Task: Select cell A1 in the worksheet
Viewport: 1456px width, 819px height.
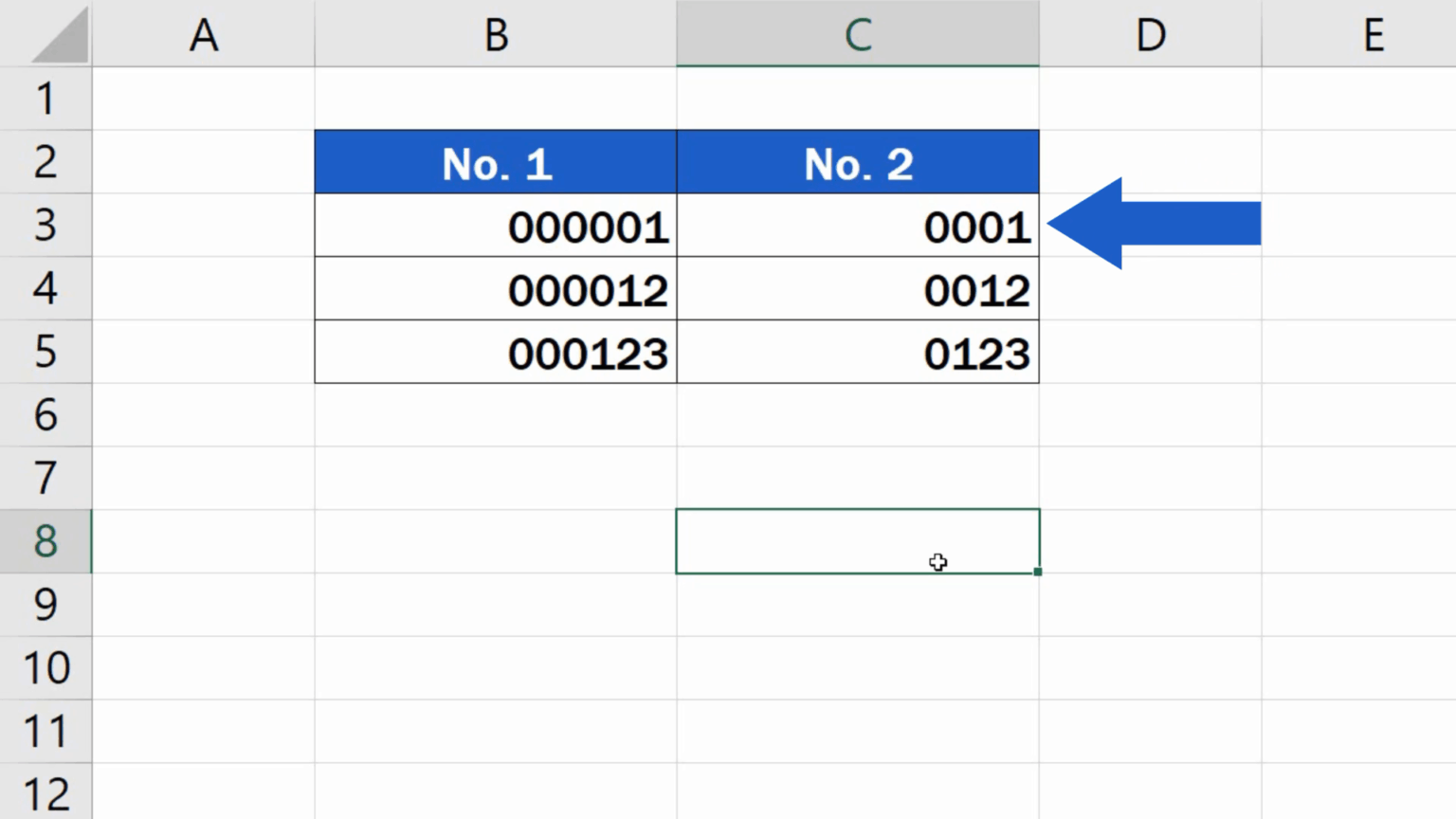Action: (205, 99)
